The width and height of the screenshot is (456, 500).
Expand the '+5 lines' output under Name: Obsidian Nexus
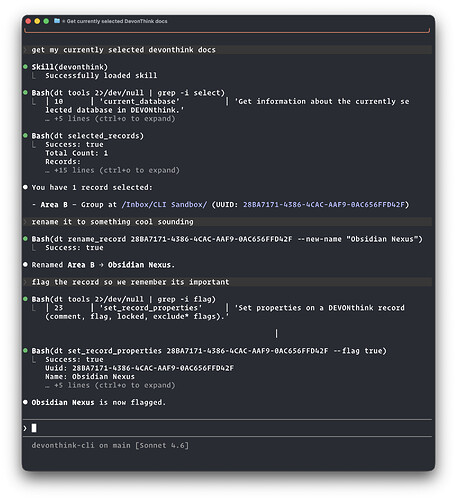pos(110,385)
